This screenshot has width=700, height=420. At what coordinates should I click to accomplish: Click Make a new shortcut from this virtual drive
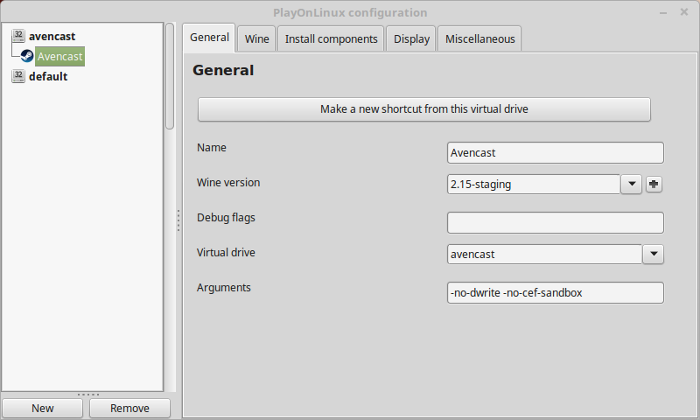424,109
